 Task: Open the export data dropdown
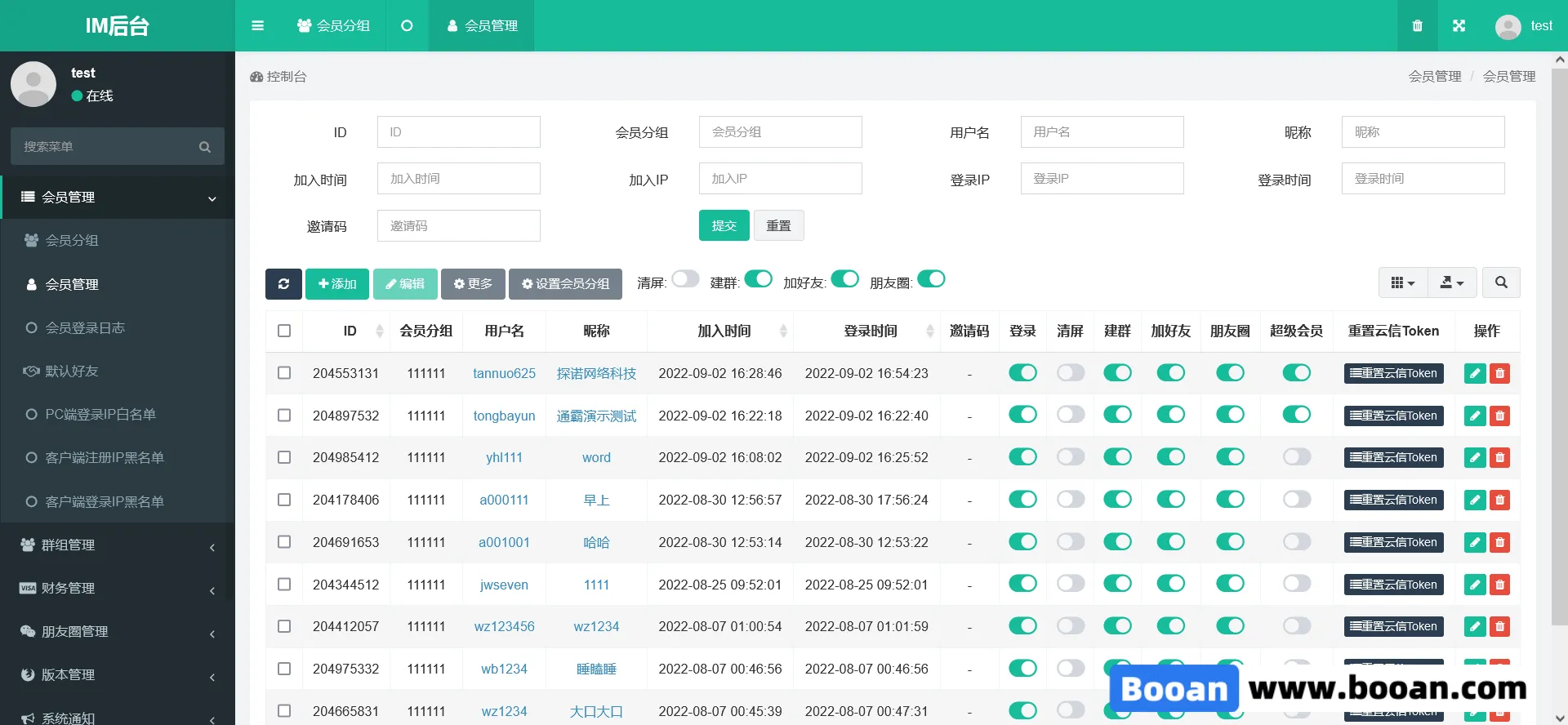[1452, 282]
